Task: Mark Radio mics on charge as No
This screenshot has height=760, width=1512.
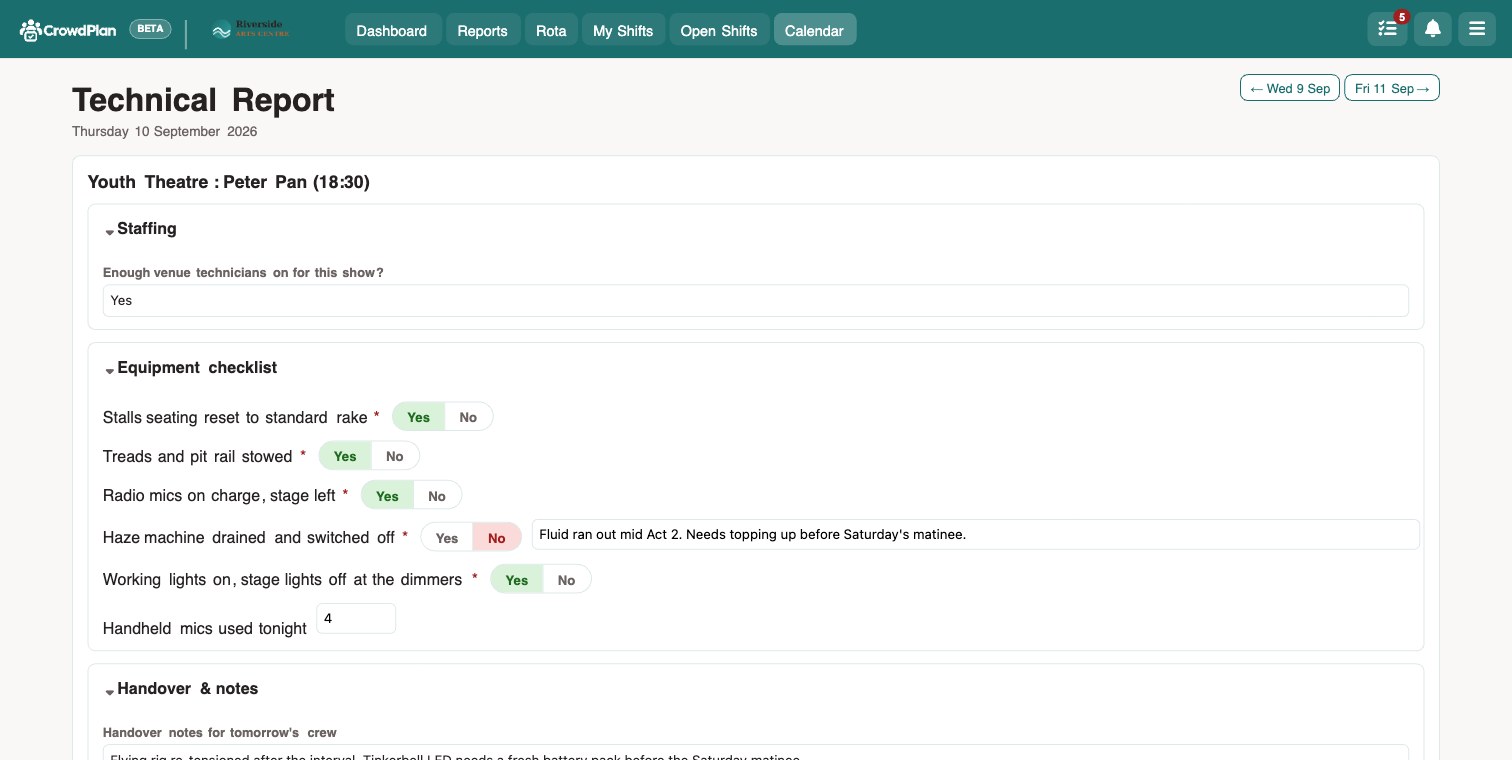Action: tap(437, 496)
